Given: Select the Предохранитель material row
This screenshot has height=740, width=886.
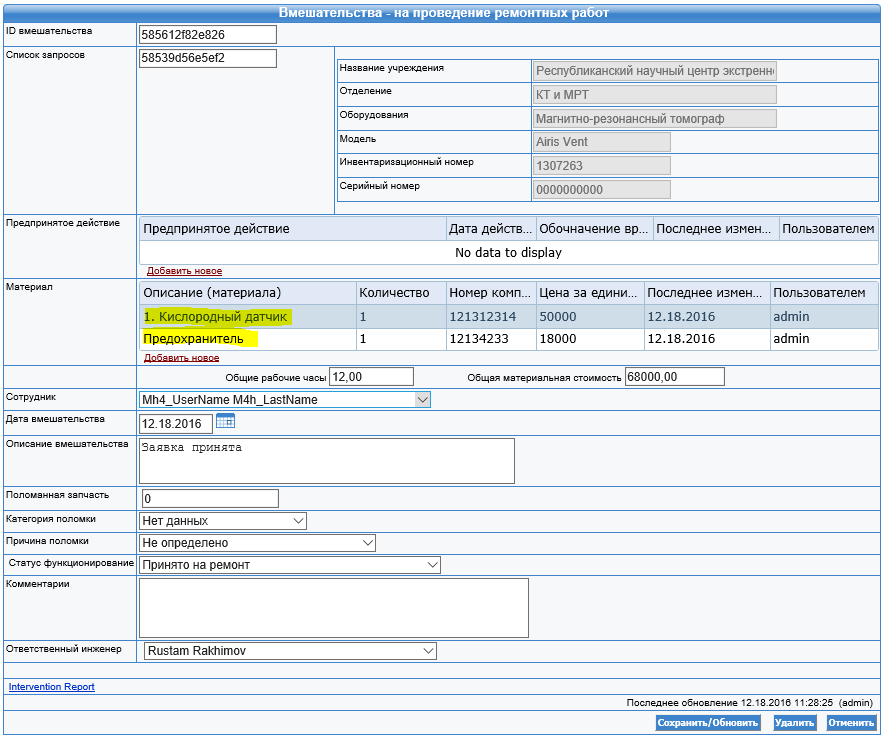Looking at the screenshot, I should pos(509,339).
